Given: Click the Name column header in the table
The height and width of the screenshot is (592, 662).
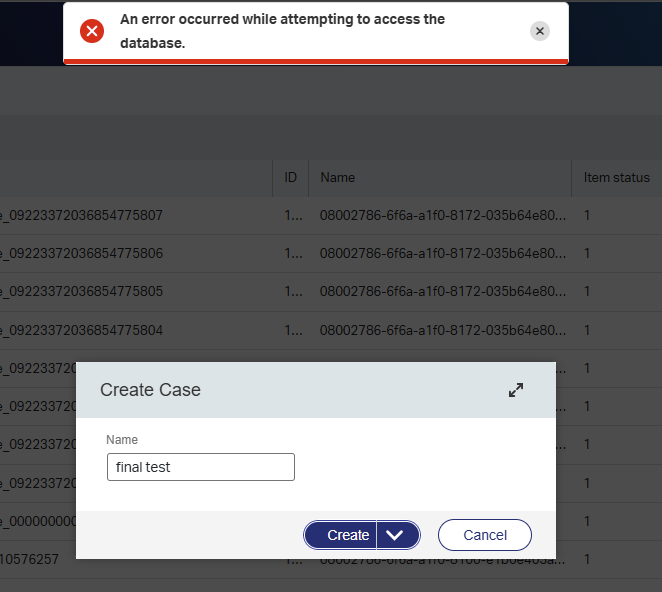Looking at the screenshot, I should [338, 177].
